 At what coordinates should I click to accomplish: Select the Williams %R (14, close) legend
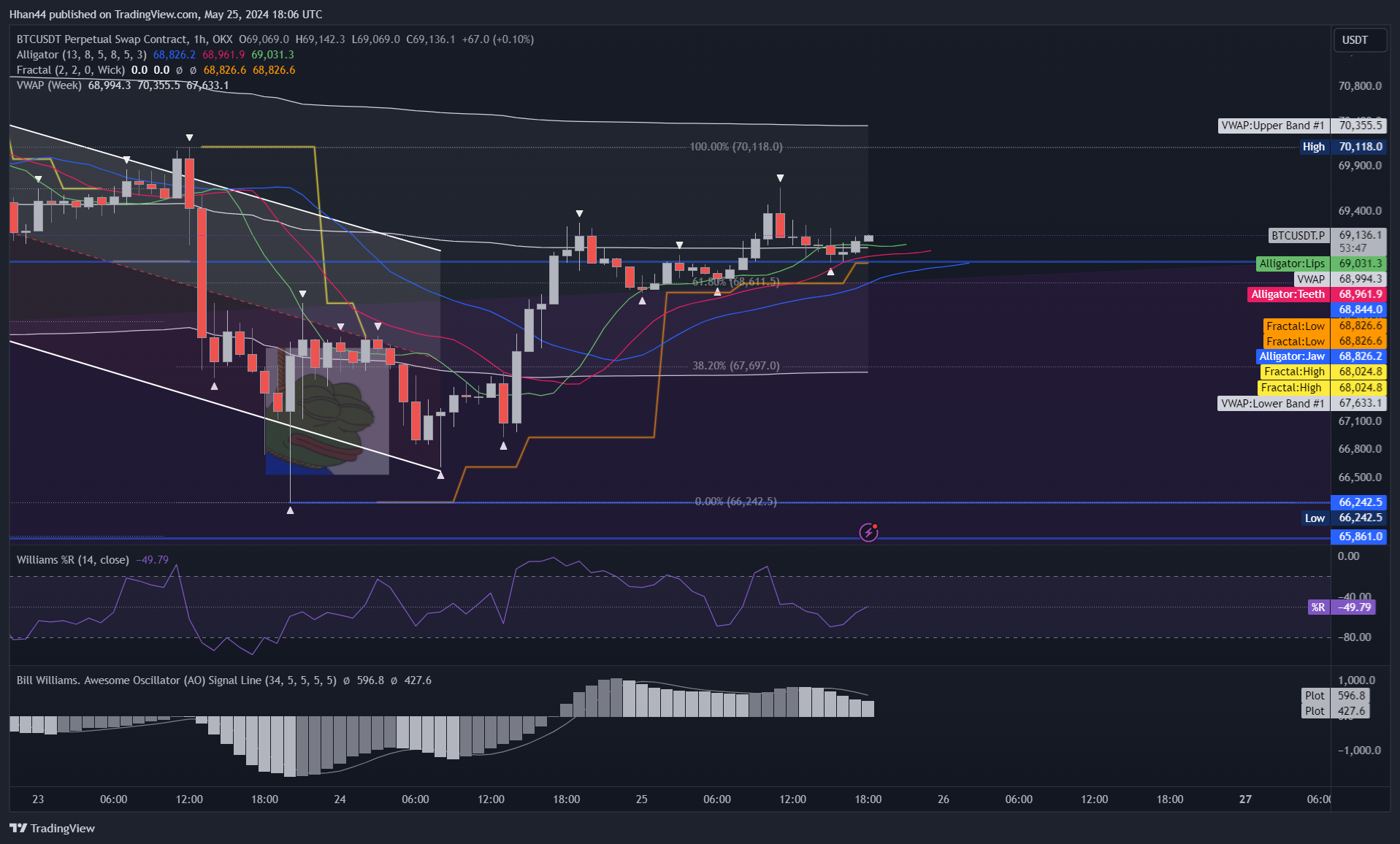(72, 560)
